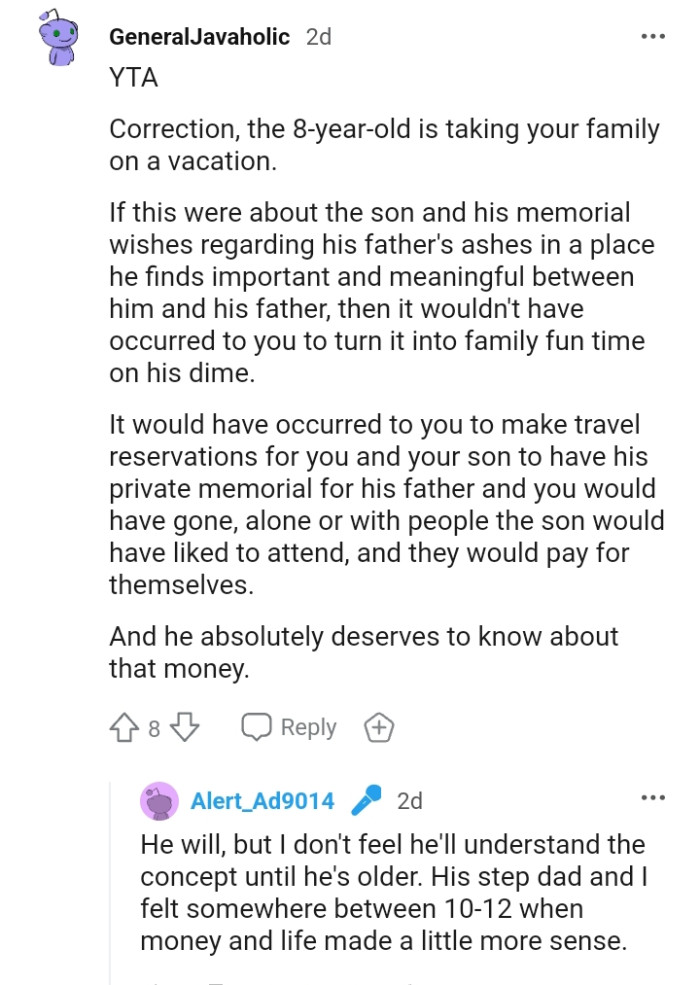This screenshot has width=700, height=985.
Task: Open the three-dot menu on Alert_Ad9014's reply
Action: [x=652, y=796]
